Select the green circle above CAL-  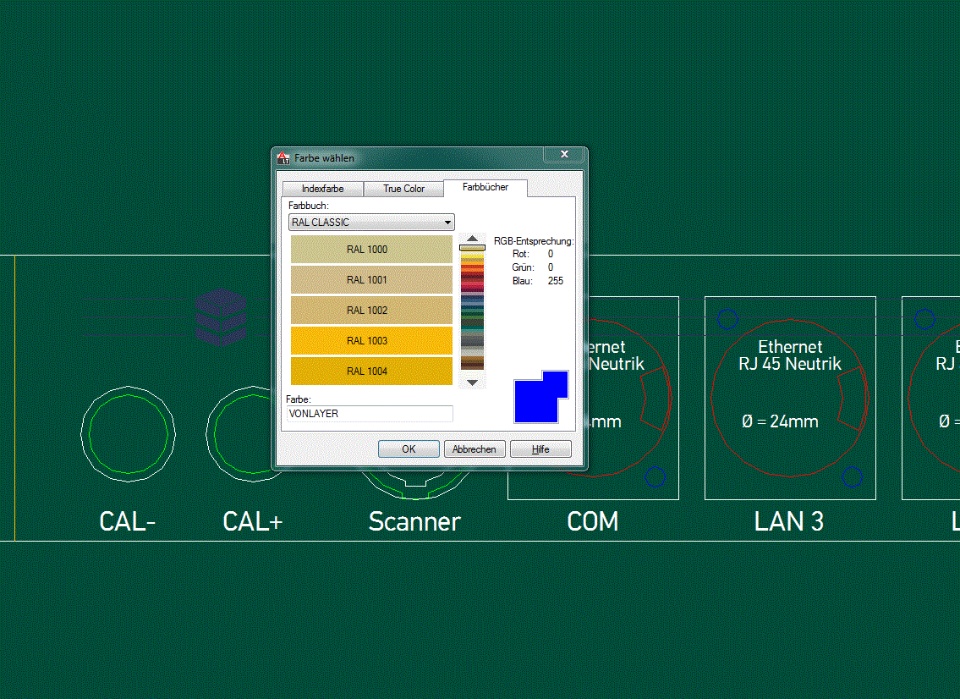point(128,434)
